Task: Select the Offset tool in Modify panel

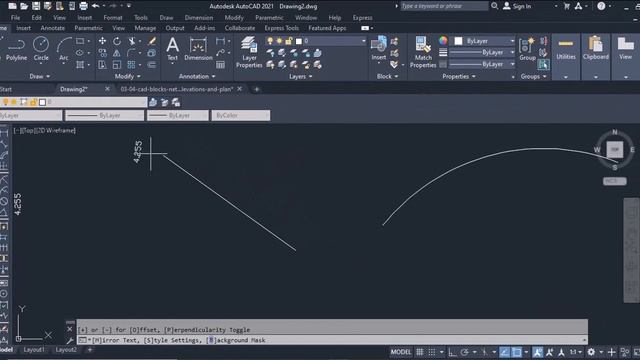Action: coord(152,64)
